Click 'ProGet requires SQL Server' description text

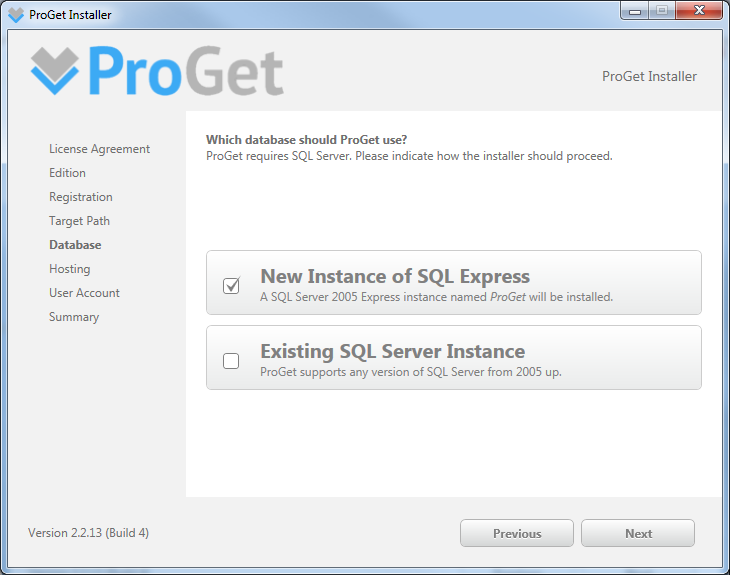[409, 156]
